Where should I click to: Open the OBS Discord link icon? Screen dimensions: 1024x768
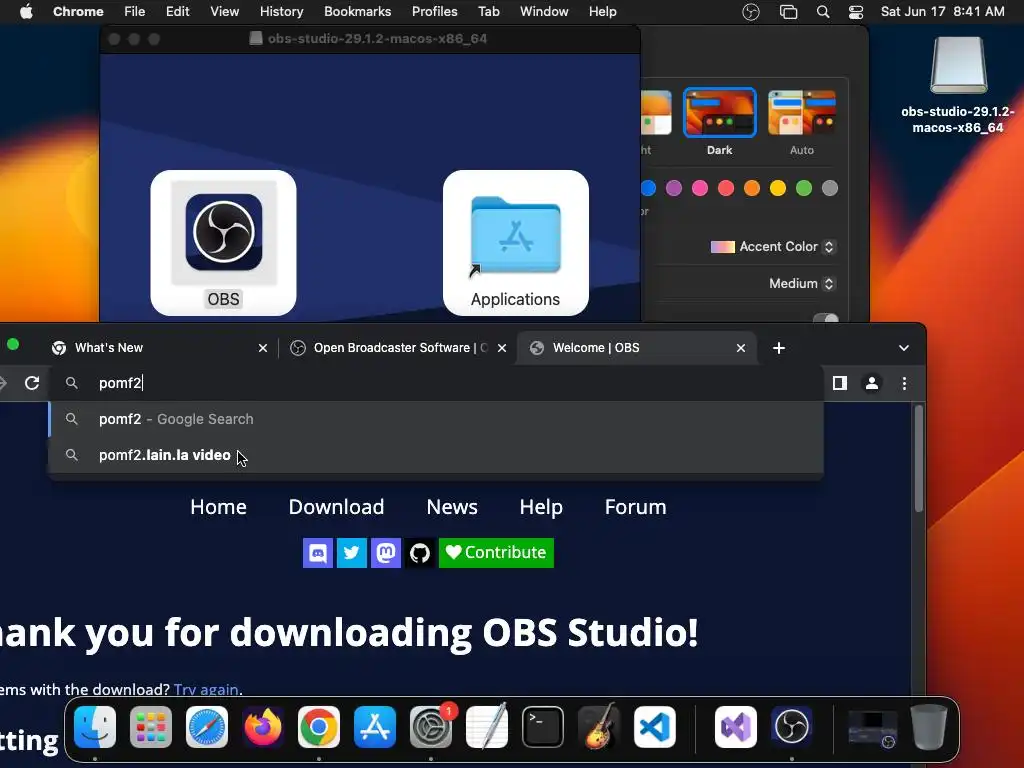pyautogui.click(x=318, y=553)
